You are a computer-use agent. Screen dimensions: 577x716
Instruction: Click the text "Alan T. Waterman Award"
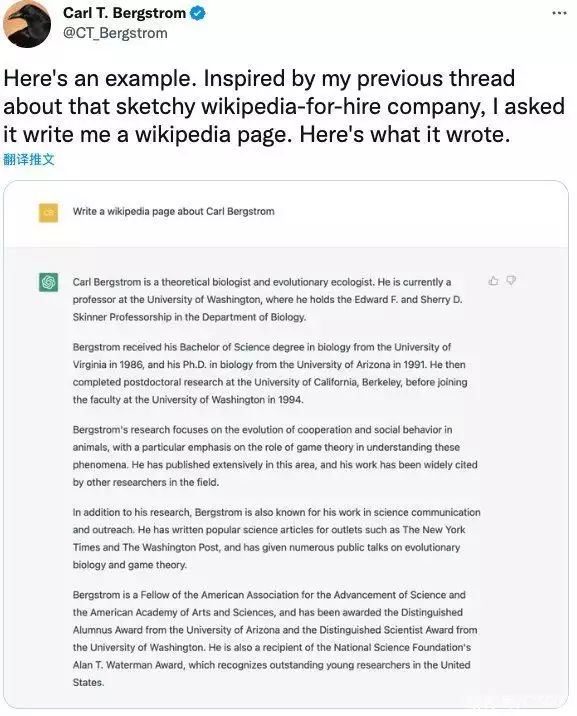click(x=128, y=665)
